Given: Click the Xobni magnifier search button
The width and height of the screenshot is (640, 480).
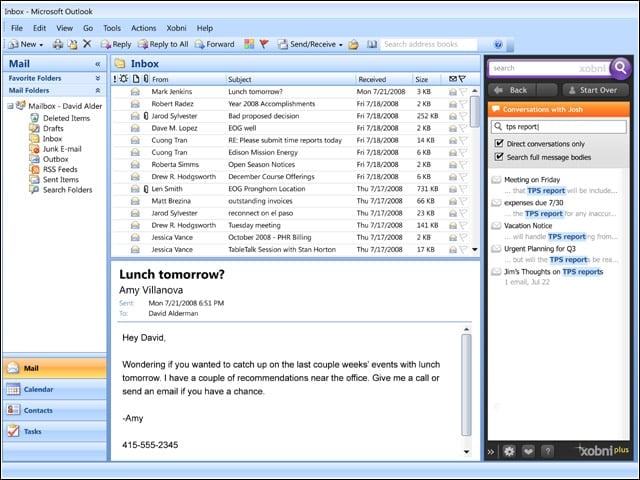Looking at the screenshot, I should [621, 68].
